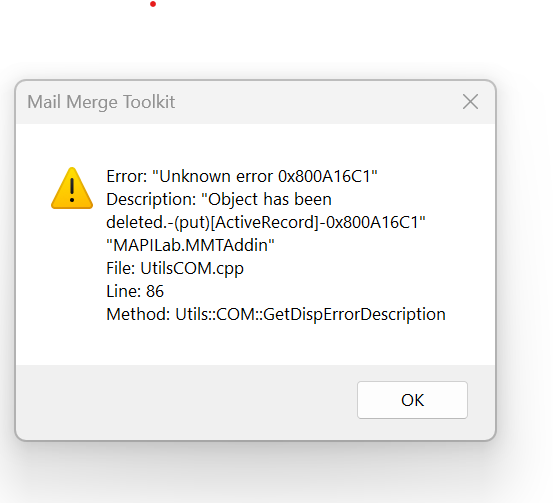This screenshot has height=503, width=553.
Task: Click the UtilsCOM.cpp file name
Action: point(192,268)
